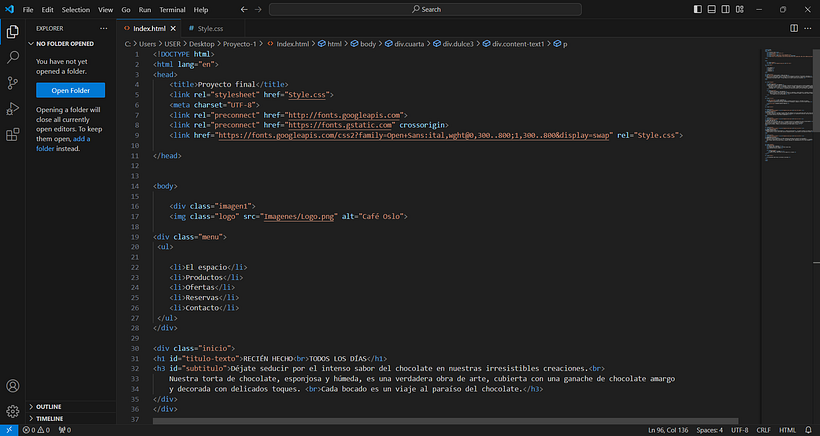Open the Accounts menu icon

click(x=13, y=386)
